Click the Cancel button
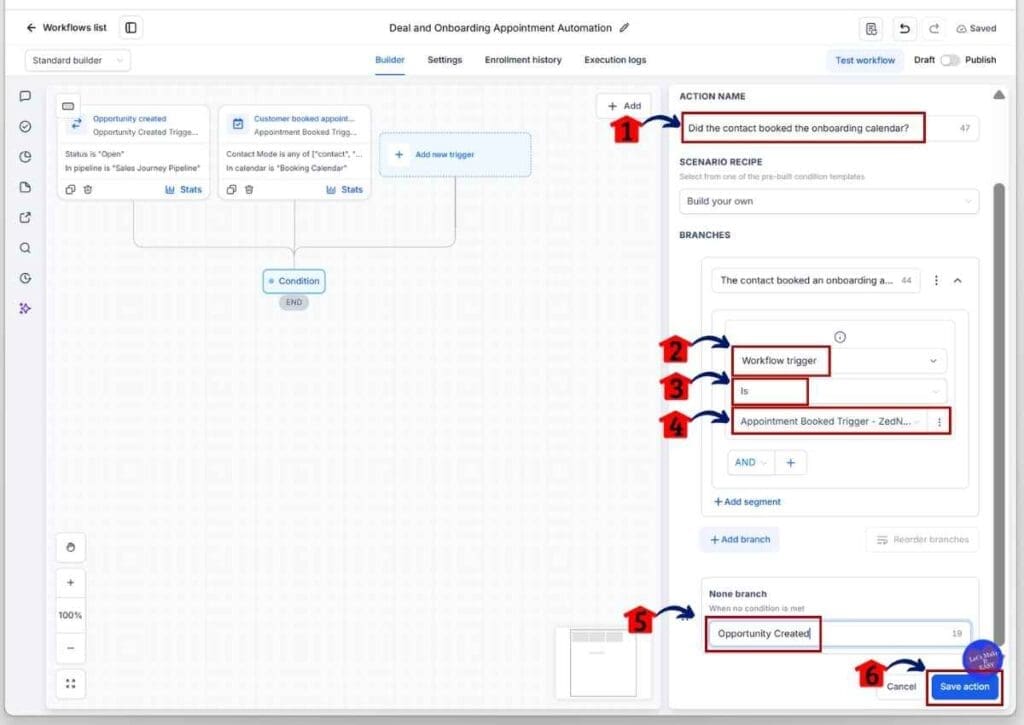The image size is (1024, 725). pos(901,686)
